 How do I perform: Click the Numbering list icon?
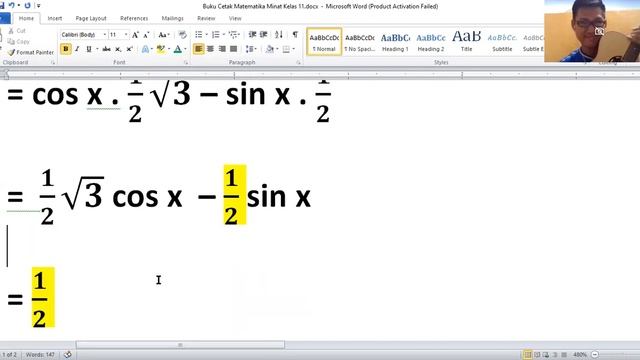click(216, 35)
